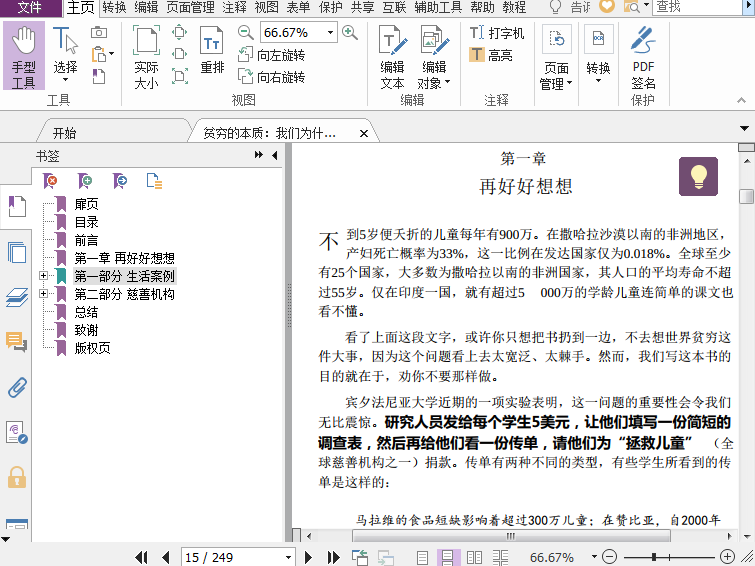Delete the bookmark with the red-x bookmark icon

tap(50, 181)
